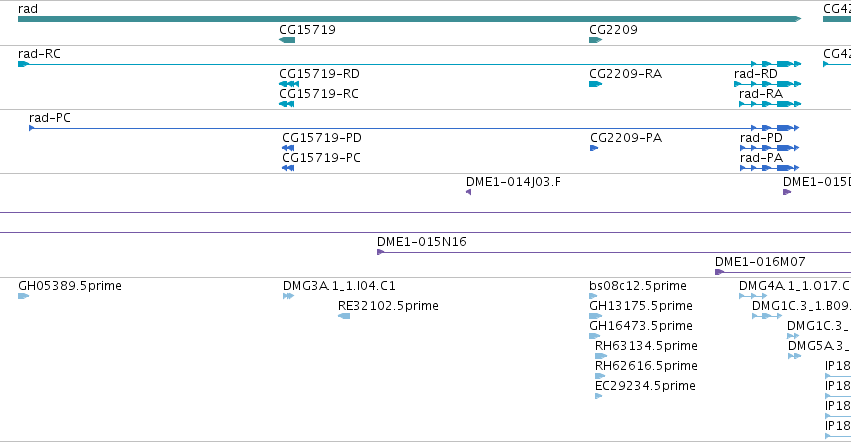Click the DMG3A.1_1.I04.C1 arrow glyph
This screenshot has height=442, width=851.
pos(288,296)
